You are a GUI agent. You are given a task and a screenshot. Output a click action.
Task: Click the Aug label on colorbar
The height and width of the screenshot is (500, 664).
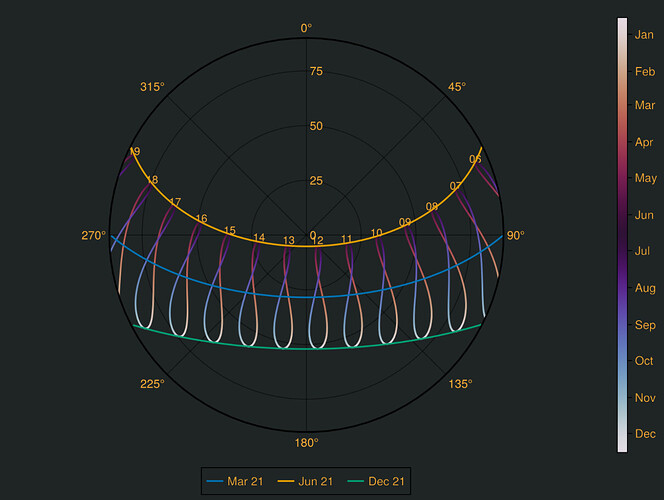coord(645,288)
